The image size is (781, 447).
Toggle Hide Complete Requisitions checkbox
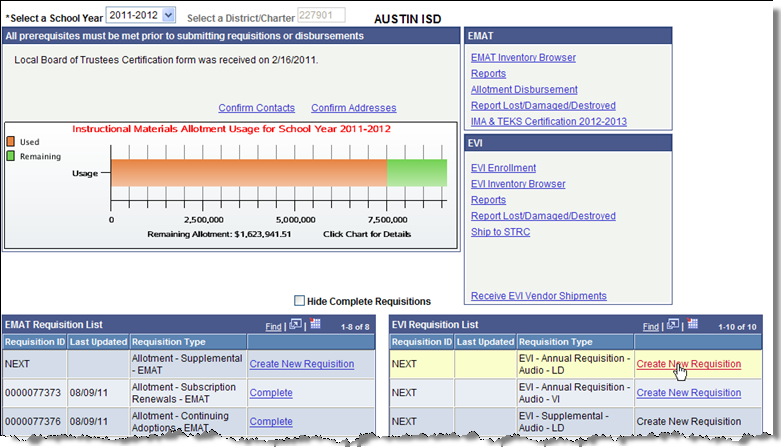(x=299, y=300)
